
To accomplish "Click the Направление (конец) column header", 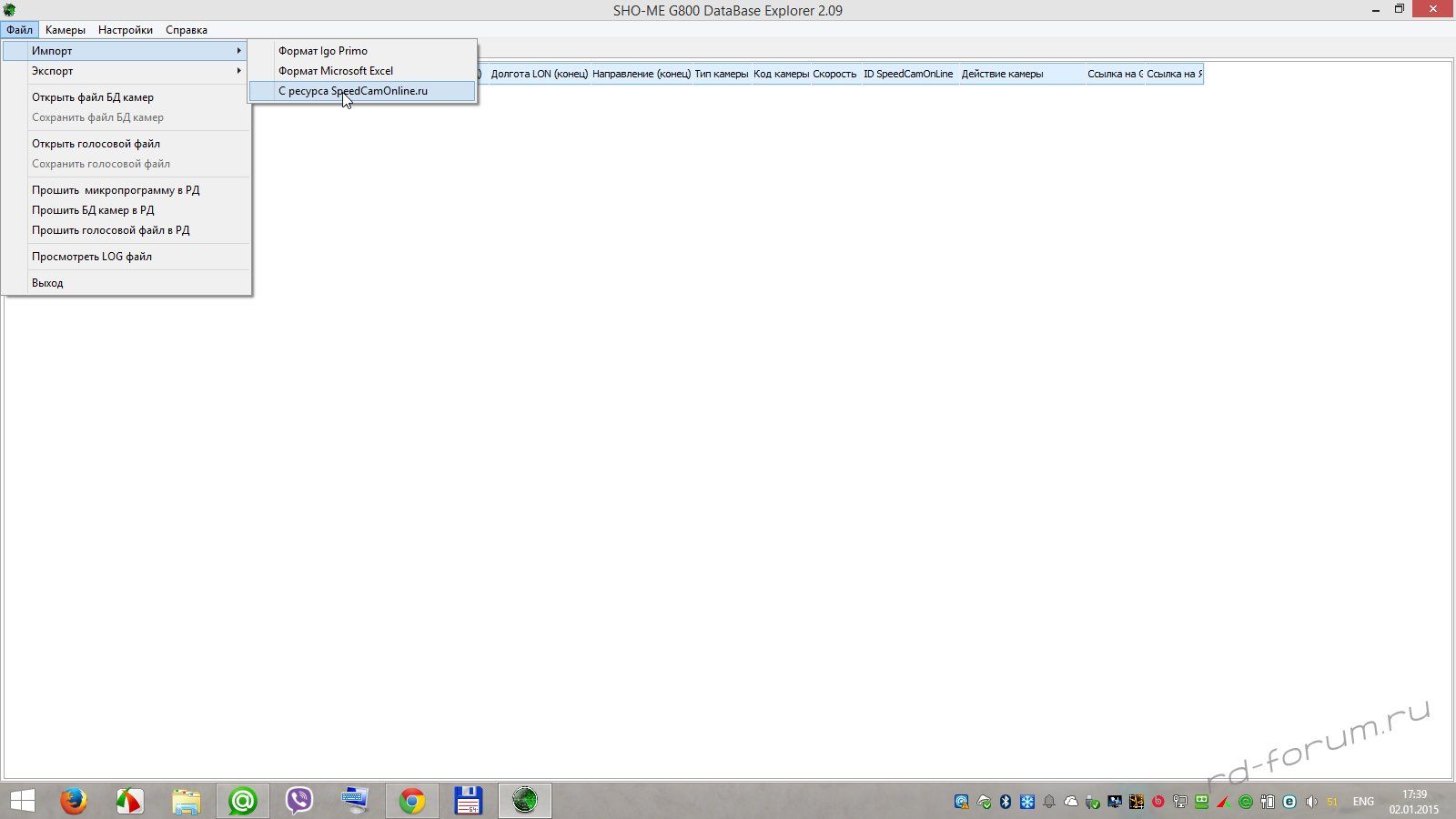I will tap(642, 74).
